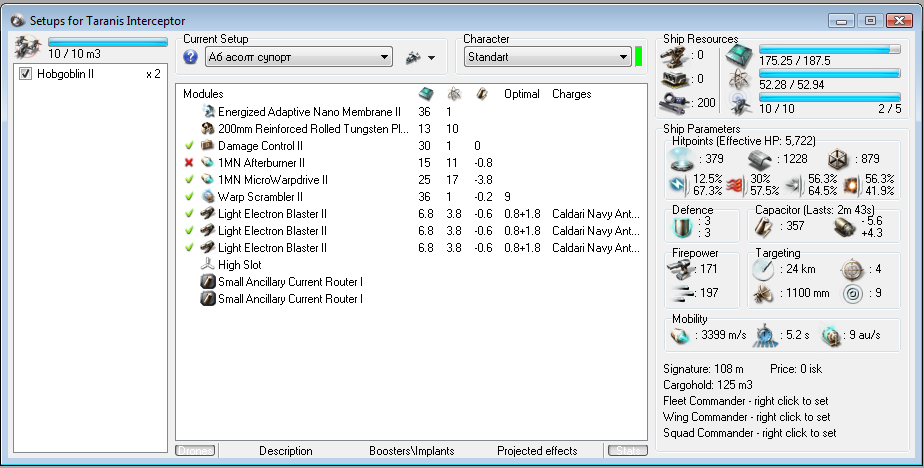Toggle the third Light Electron Blaster II checkmark
Screen dimensions: 924x468
[x=189, y=248]
